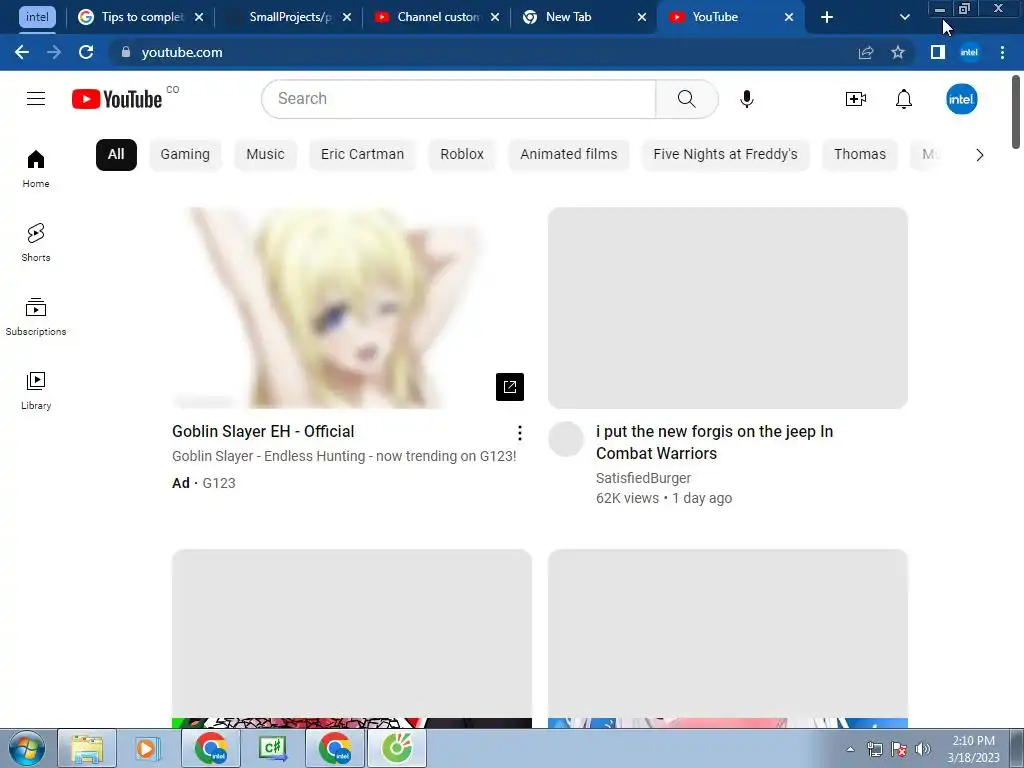Viewport: 1024px width, 768px height.
Task: Open Library in sidebar
Action: point(36,391)
